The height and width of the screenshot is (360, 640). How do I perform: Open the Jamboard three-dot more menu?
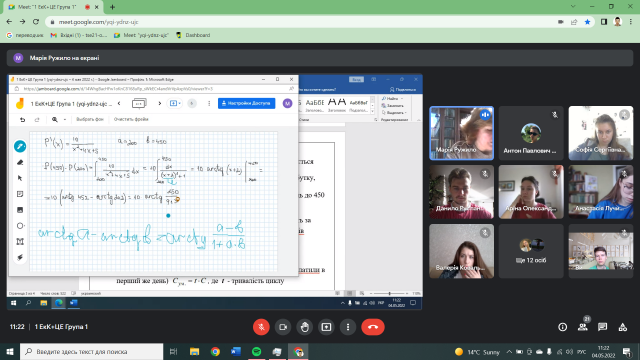(209, 103)
